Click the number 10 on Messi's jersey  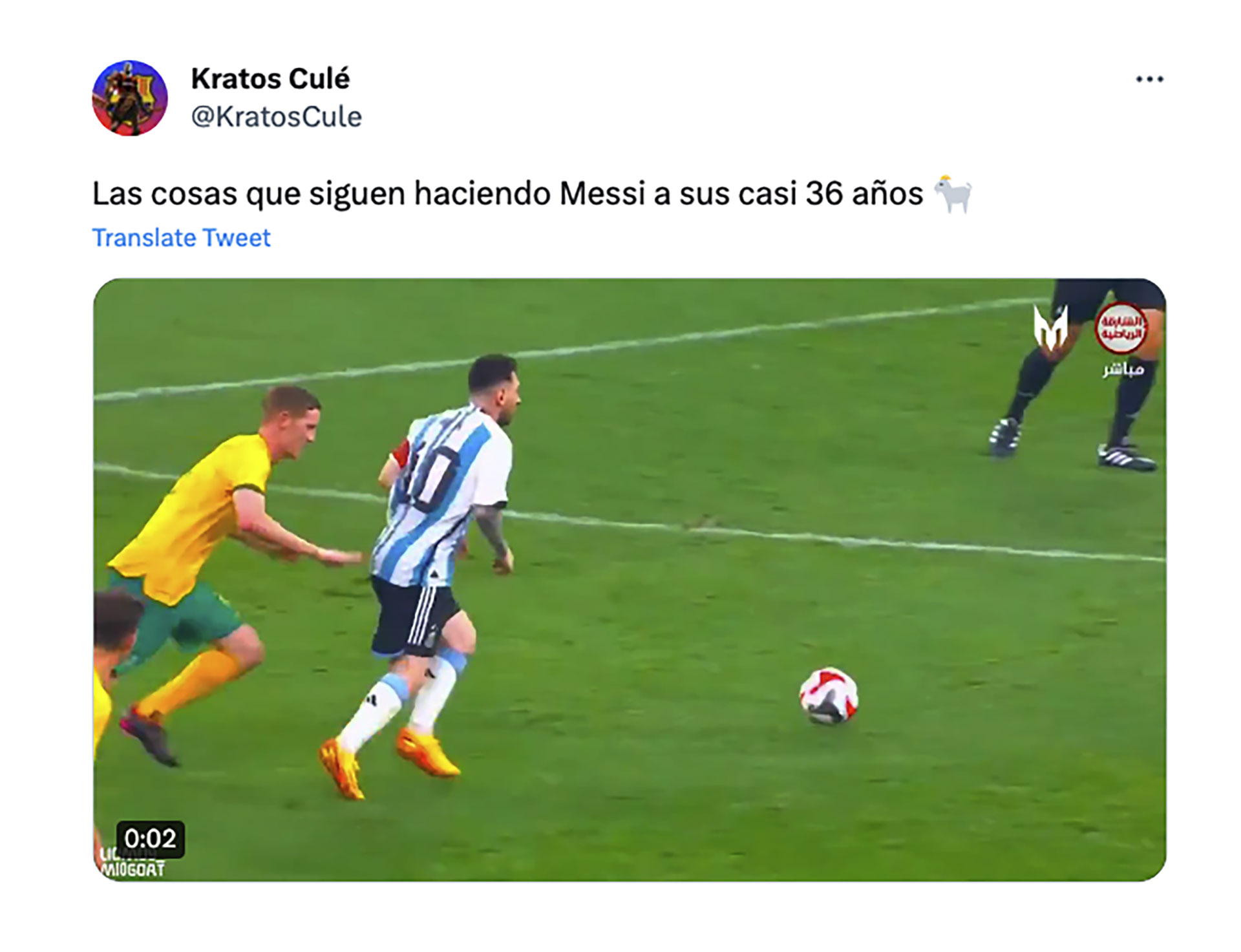pos(430,471)
